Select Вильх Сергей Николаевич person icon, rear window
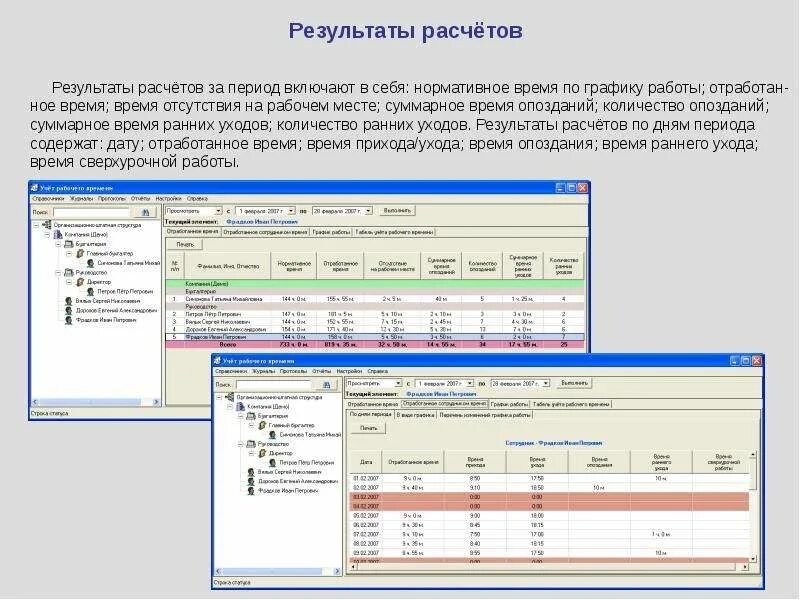 click(x=69, y=301)
